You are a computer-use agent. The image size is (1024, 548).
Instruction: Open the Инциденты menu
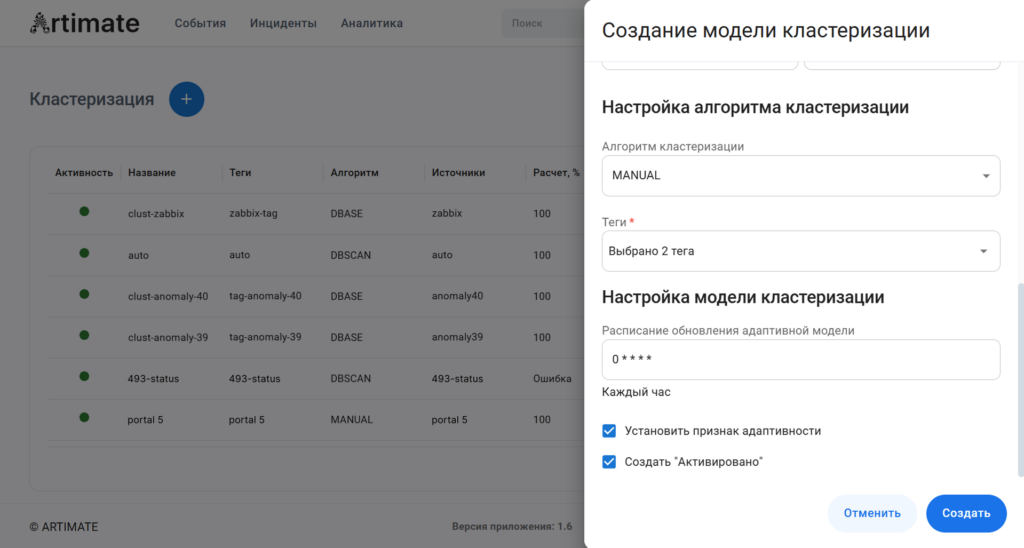click(x=283, y=24)
